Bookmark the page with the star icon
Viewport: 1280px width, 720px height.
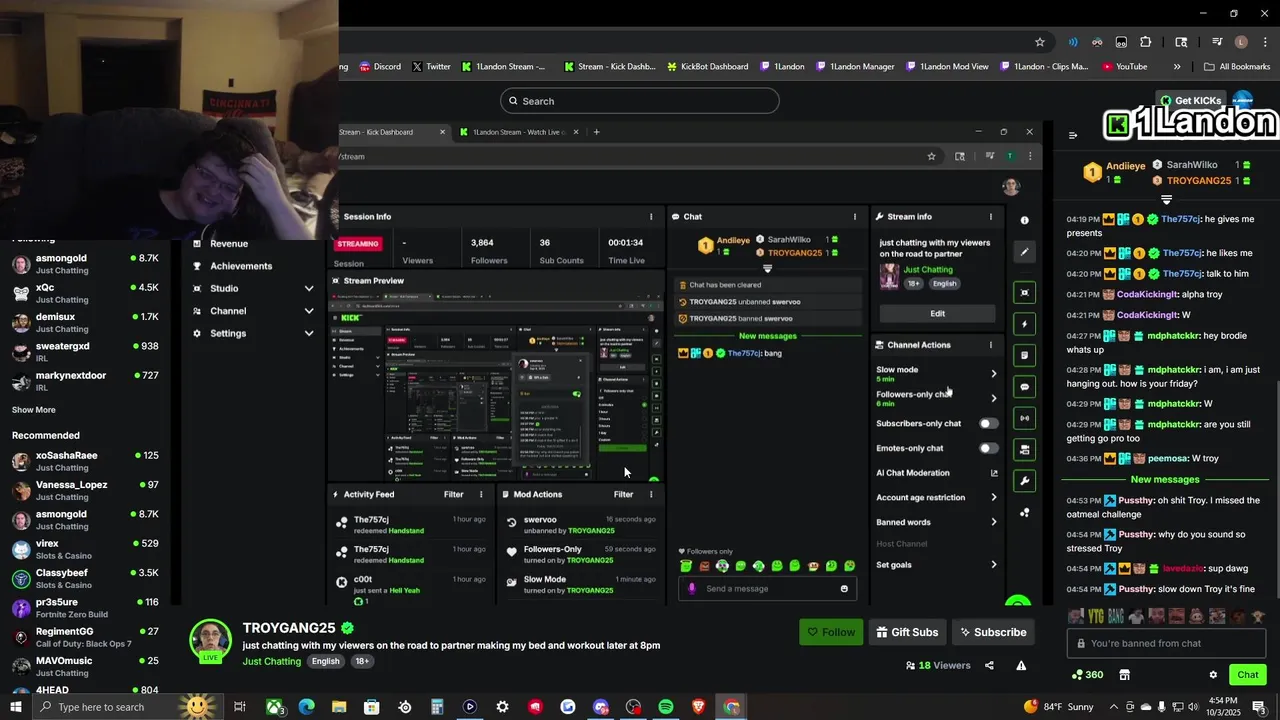[1040, 42]
